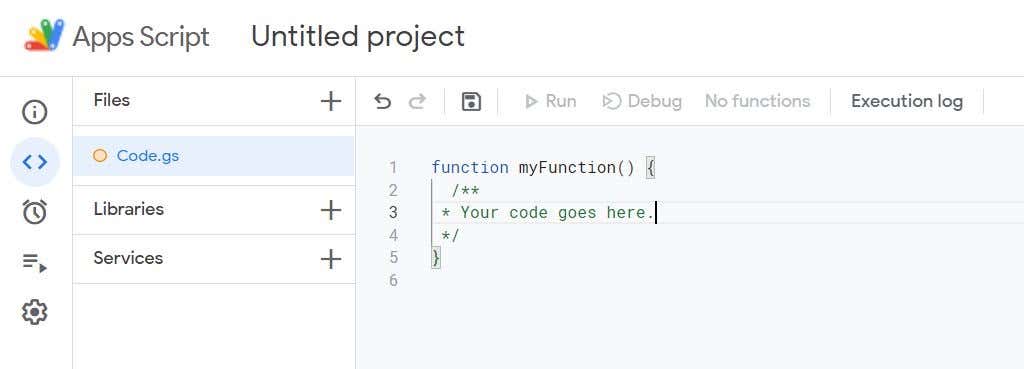1024x369 pixels.
Task: Click the Undo arrow icon
Action: point(383,101)
